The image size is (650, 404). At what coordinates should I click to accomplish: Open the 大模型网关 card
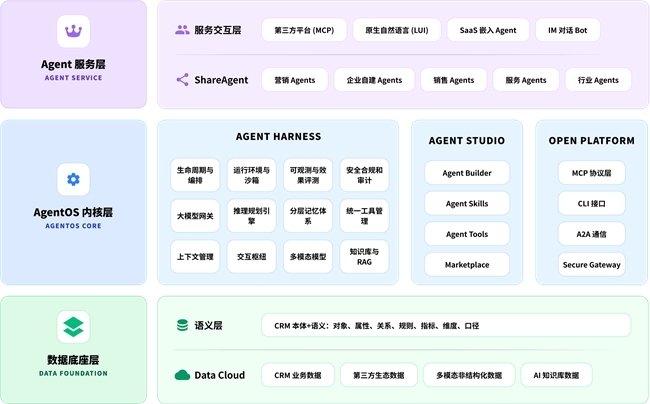tap(195, 216)
